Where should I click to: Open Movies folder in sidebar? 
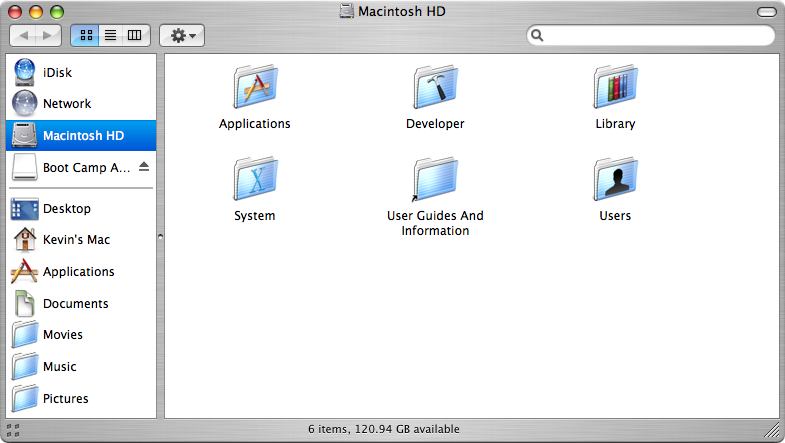81,335
